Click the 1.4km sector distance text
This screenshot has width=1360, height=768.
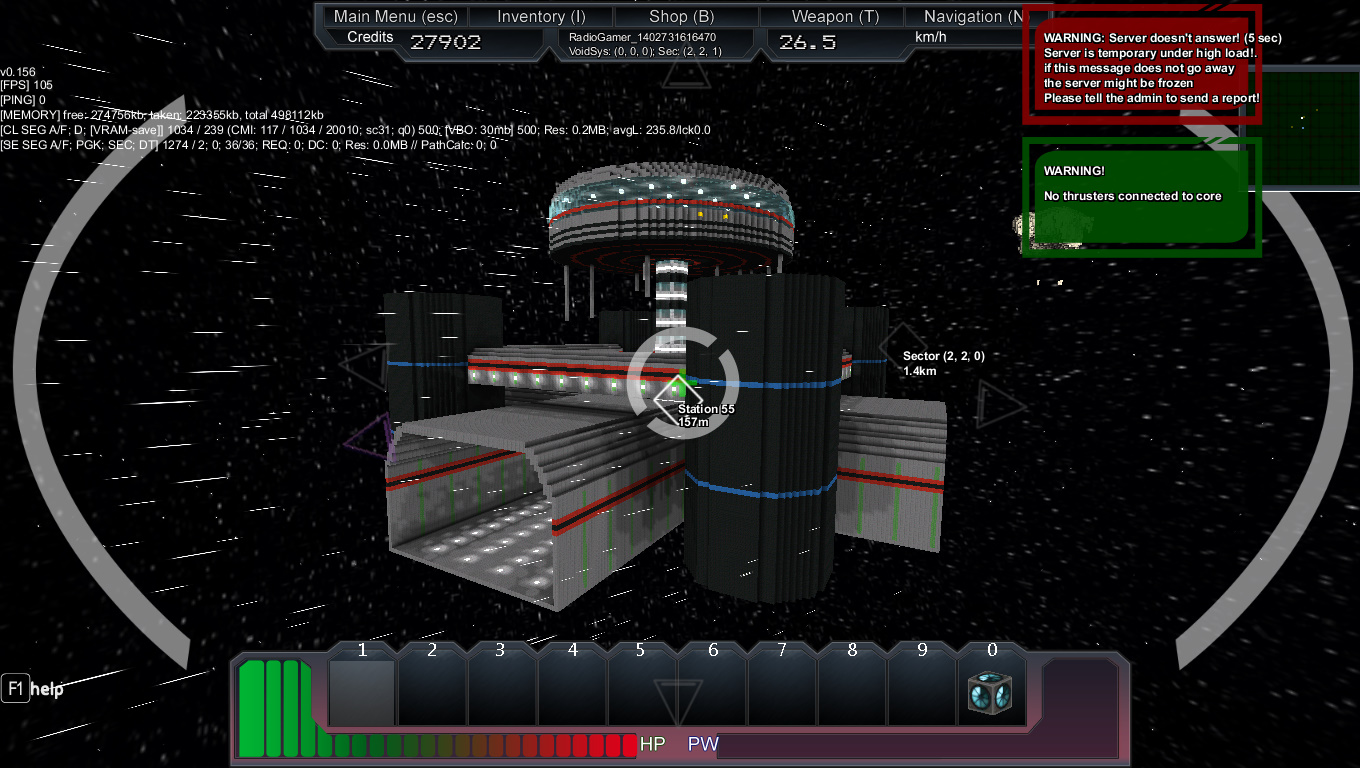point(920,371)
